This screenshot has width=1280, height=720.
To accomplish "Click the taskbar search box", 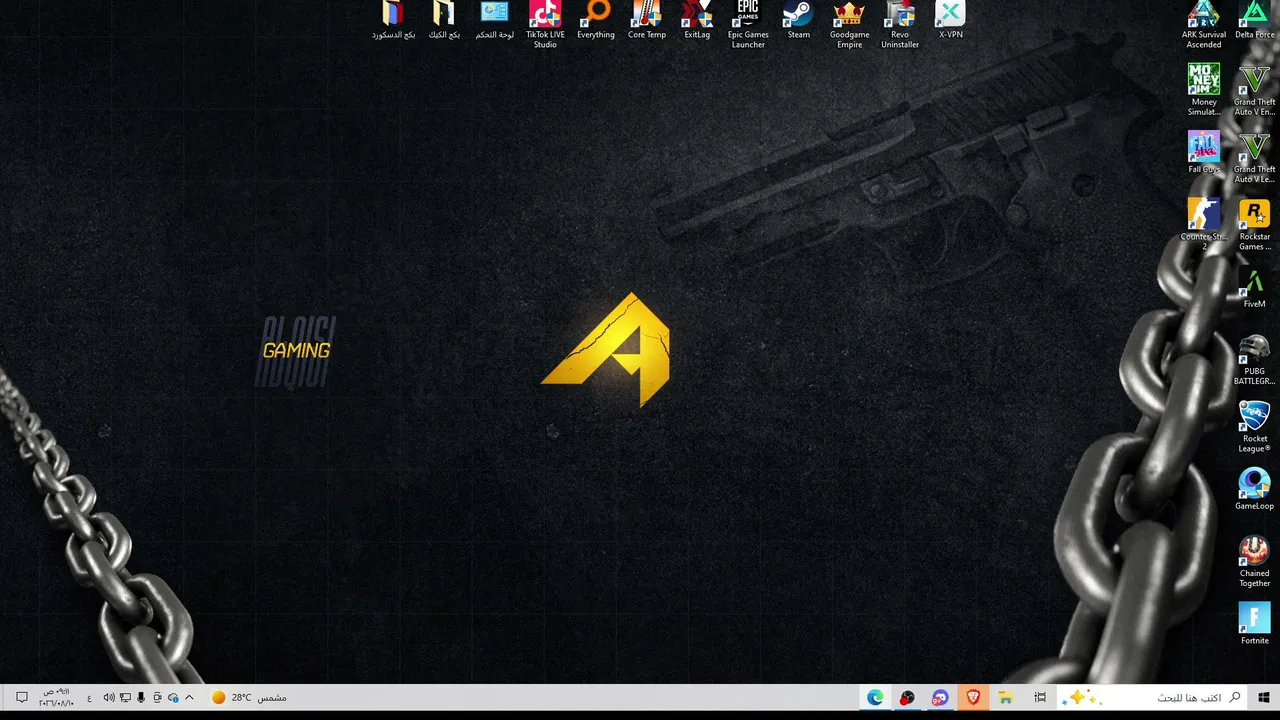I will (1153, 697).
